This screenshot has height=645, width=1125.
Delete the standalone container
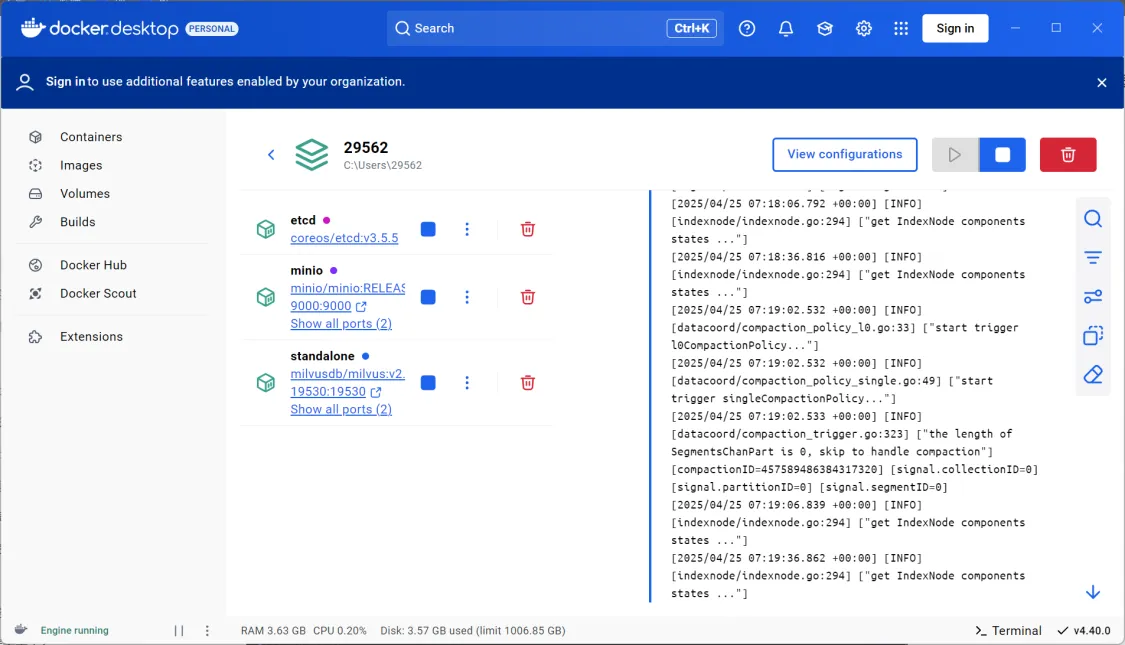click(x=527, y=382)
